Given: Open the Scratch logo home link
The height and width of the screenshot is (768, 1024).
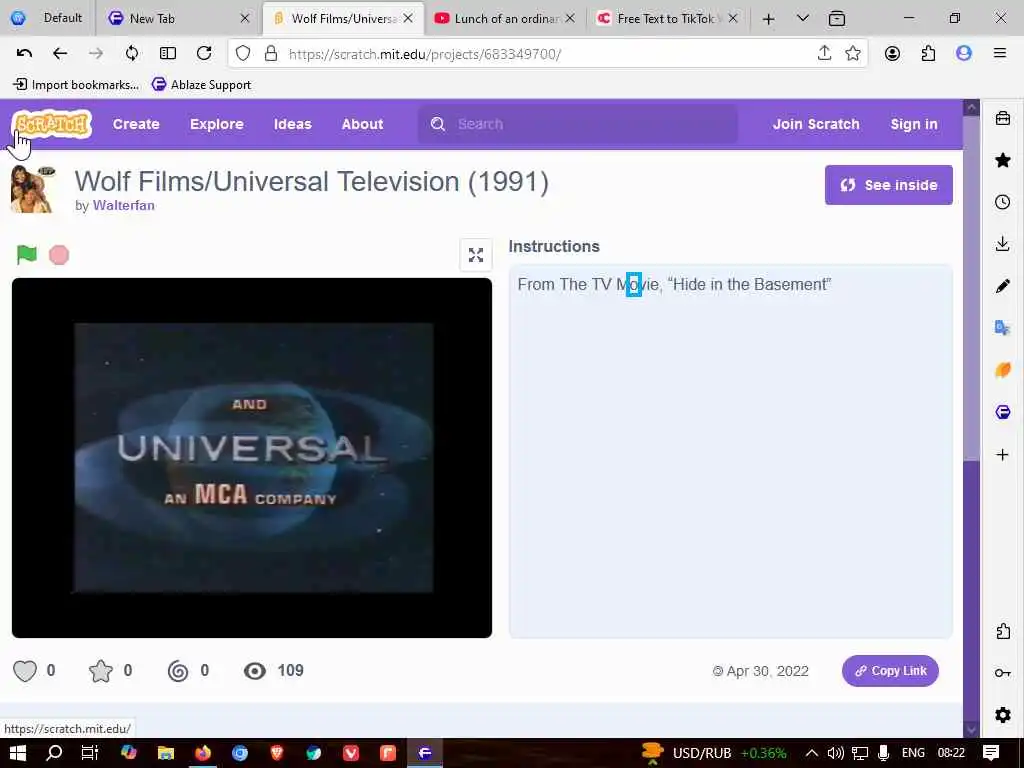Looking at the screenshot, I should (x=52, y=124).
